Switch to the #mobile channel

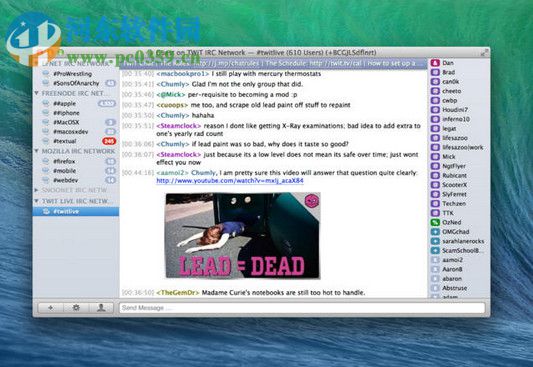pos(65,171)
